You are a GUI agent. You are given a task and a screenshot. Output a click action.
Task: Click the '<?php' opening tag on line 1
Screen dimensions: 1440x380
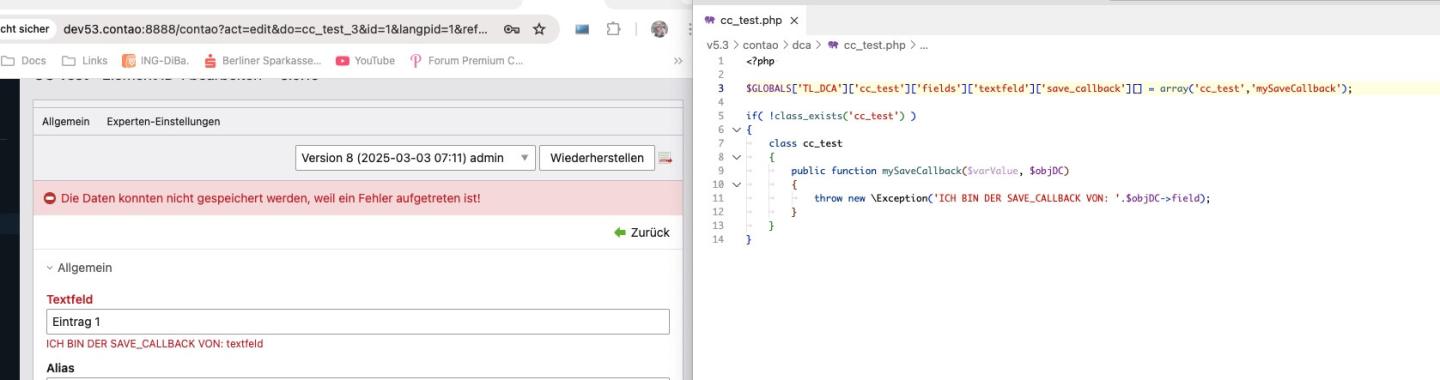(760, 61)
